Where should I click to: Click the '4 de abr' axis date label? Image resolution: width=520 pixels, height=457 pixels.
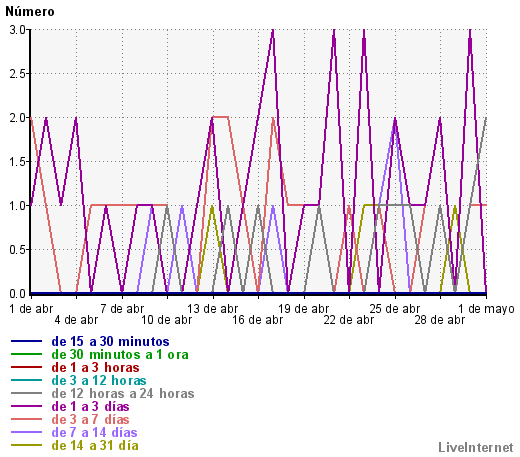pyautogui.click(x=76, y=320)
